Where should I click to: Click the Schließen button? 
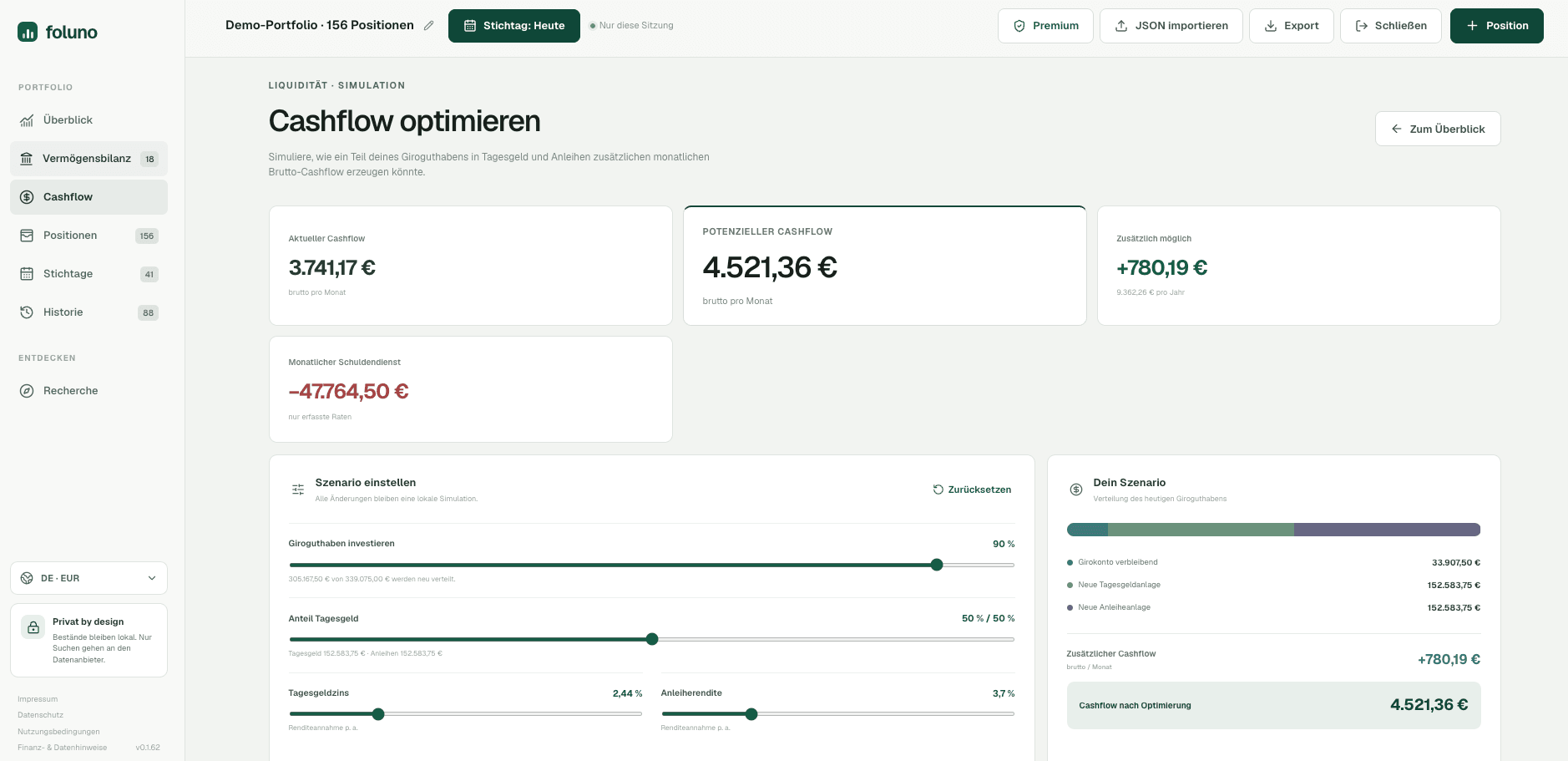(x=1390, y=26)
